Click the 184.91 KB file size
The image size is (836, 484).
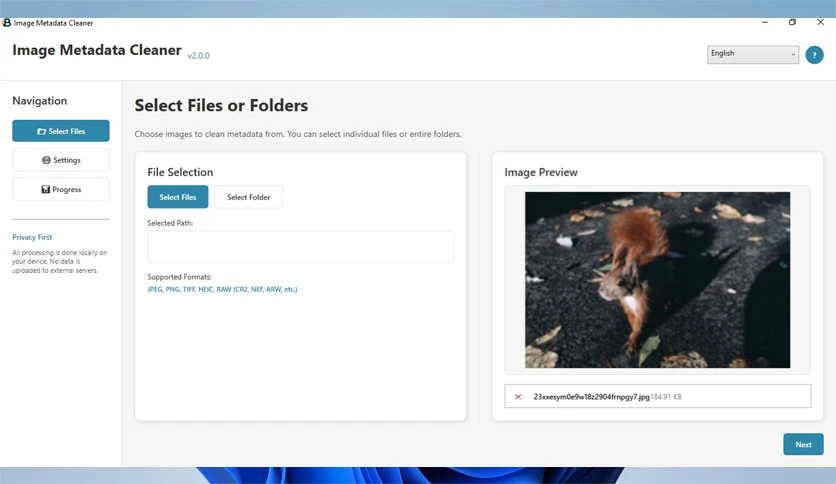coord(666,397)
